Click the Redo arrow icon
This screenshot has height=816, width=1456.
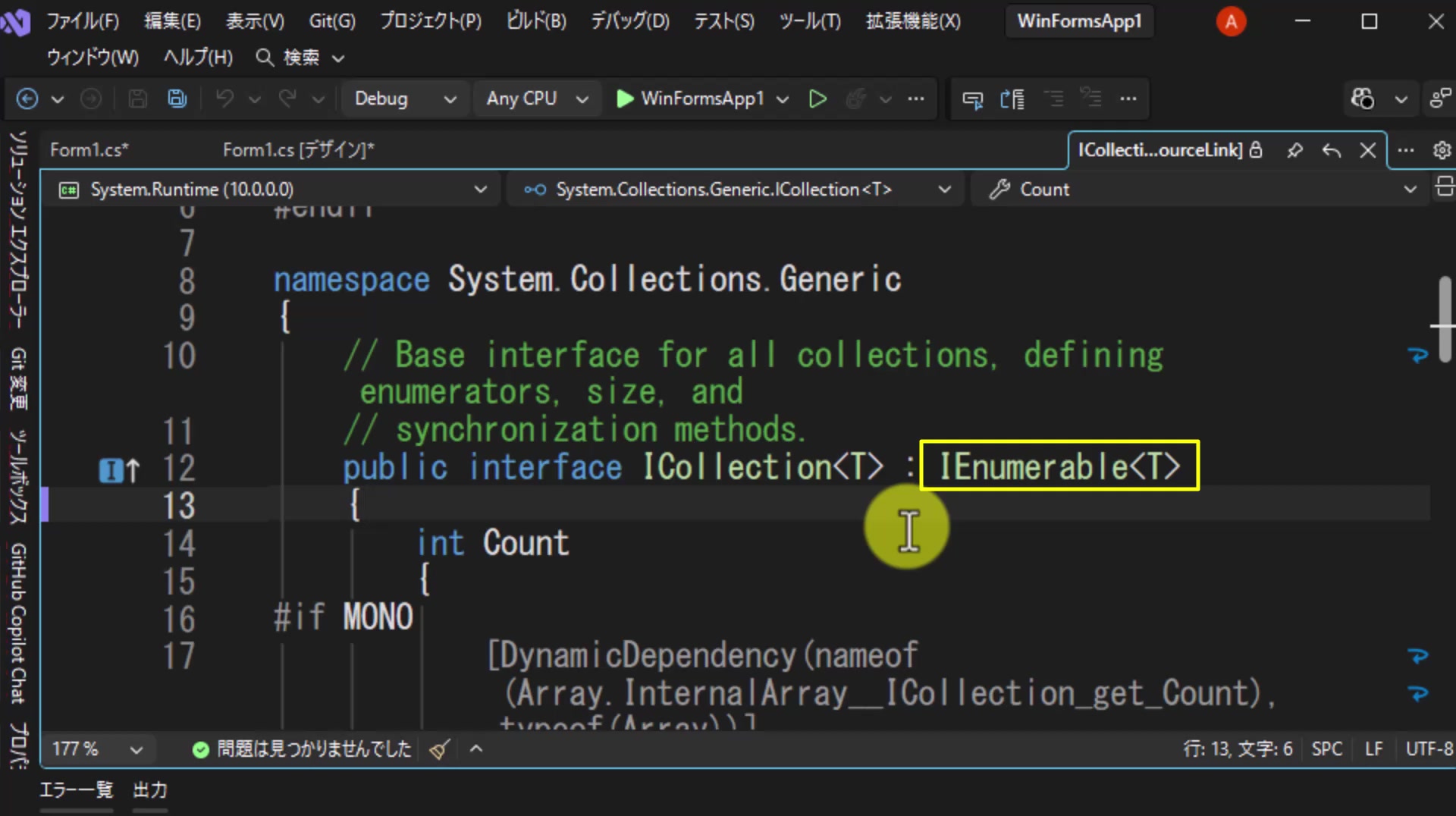coord(287,99)
